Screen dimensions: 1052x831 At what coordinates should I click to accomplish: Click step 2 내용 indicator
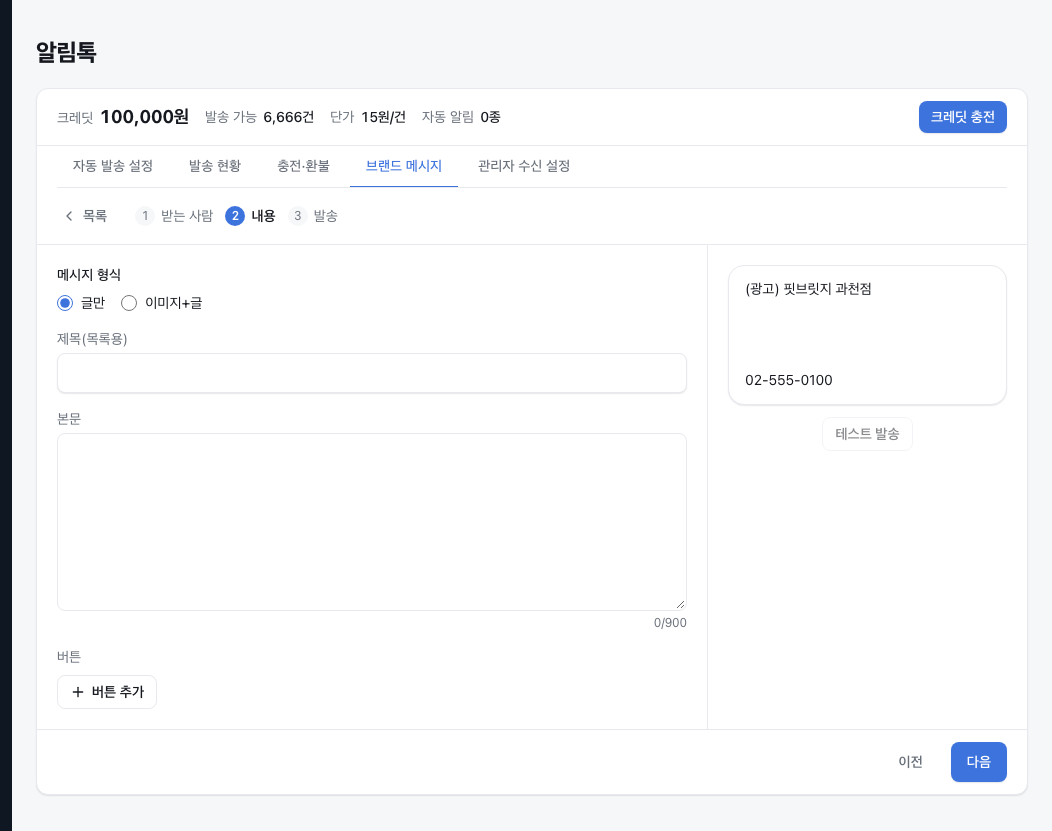[x=250, y=215]
